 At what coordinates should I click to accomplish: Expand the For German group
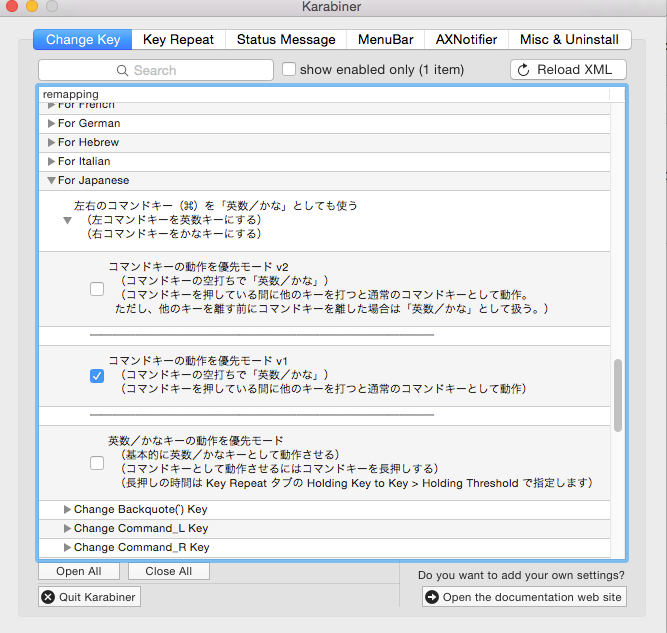pyautogui.click(x=51, y=123)
